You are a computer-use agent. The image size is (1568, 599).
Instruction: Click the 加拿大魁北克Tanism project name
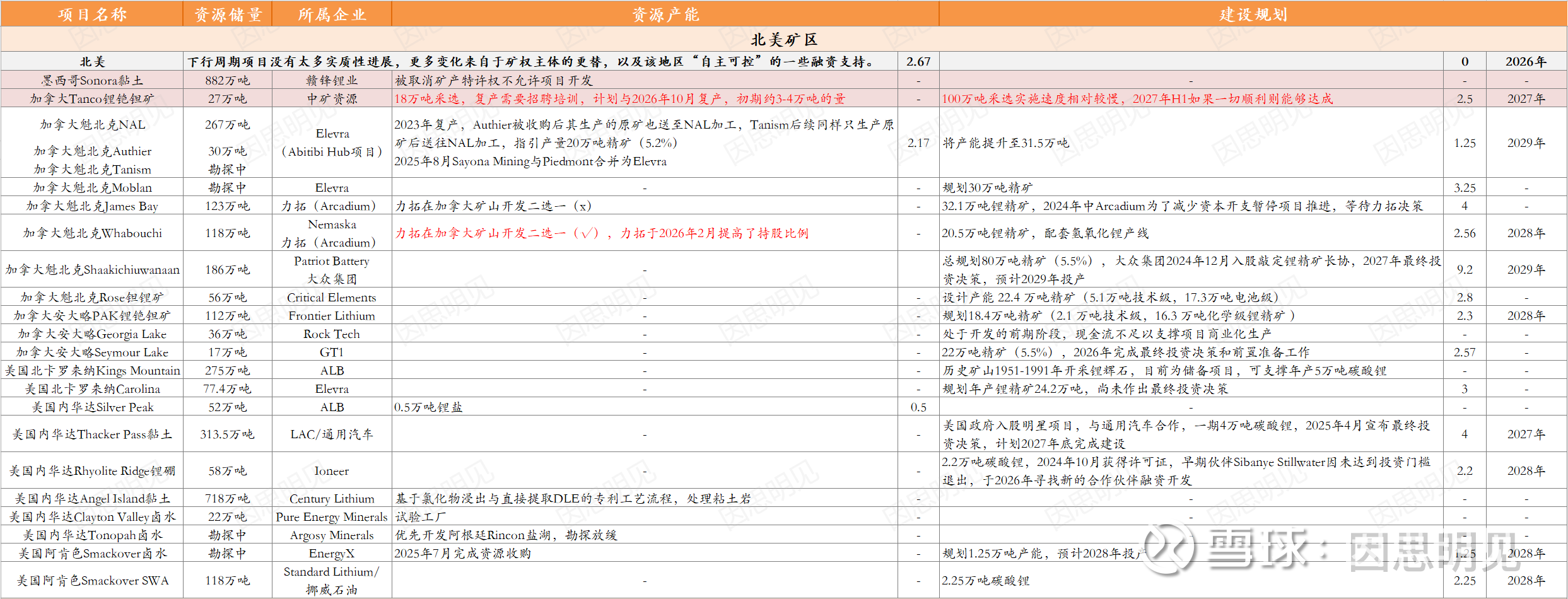tap(93, 169)
